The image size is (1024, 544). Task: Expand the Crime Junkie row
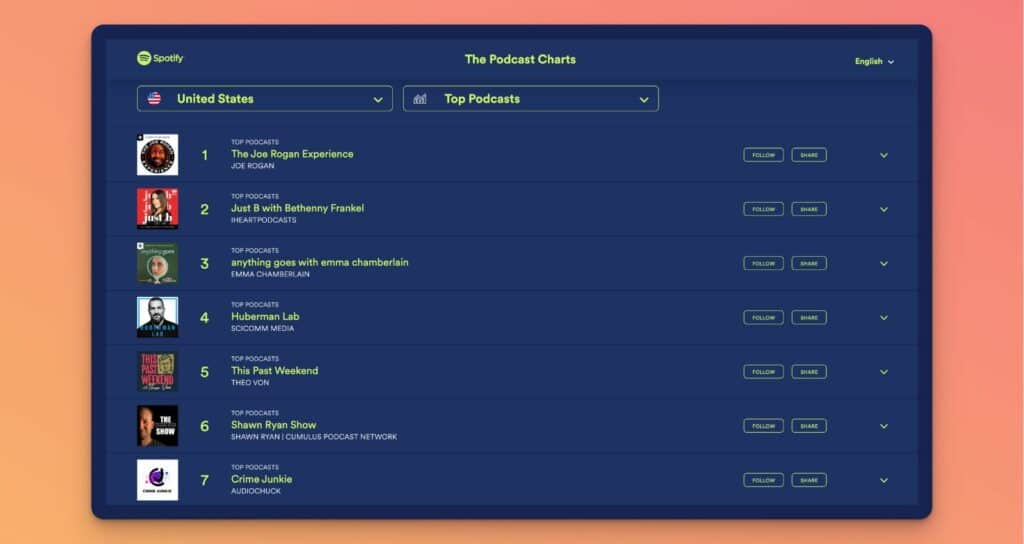coord(884,481)
